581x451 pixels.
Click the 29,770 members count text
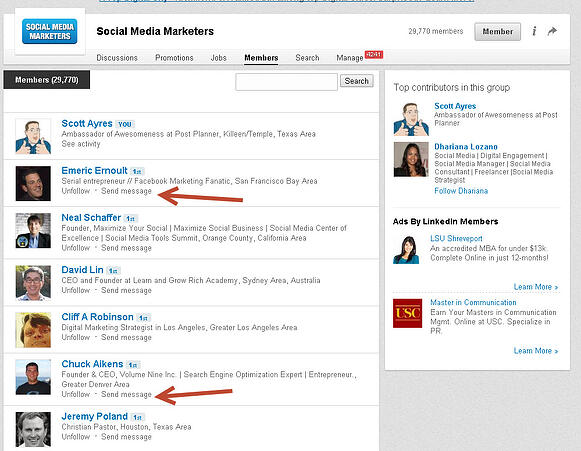436,31
